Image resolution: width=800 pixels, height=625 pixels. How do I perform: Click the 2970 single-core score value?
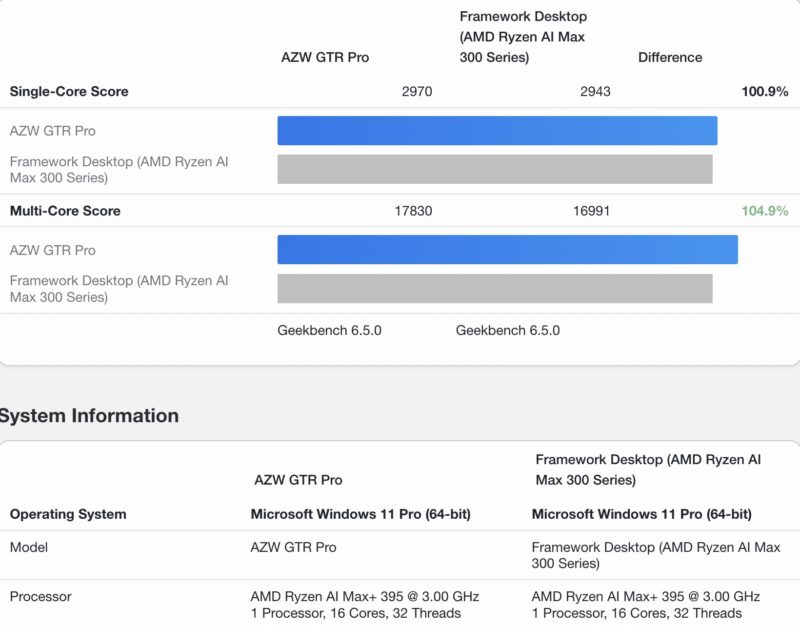coord(416,91)
